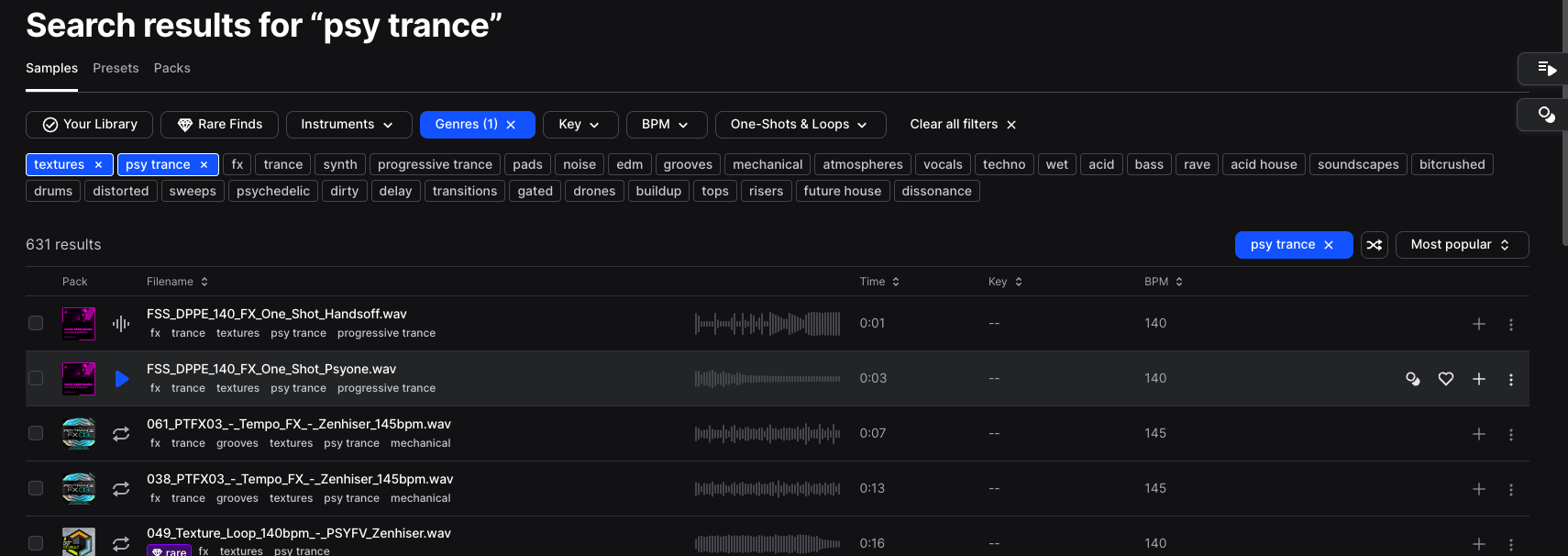
Task: Play the FSS_DPPE_140_FX_One_Shot_Psyone sample
Action: click(122, 379)
